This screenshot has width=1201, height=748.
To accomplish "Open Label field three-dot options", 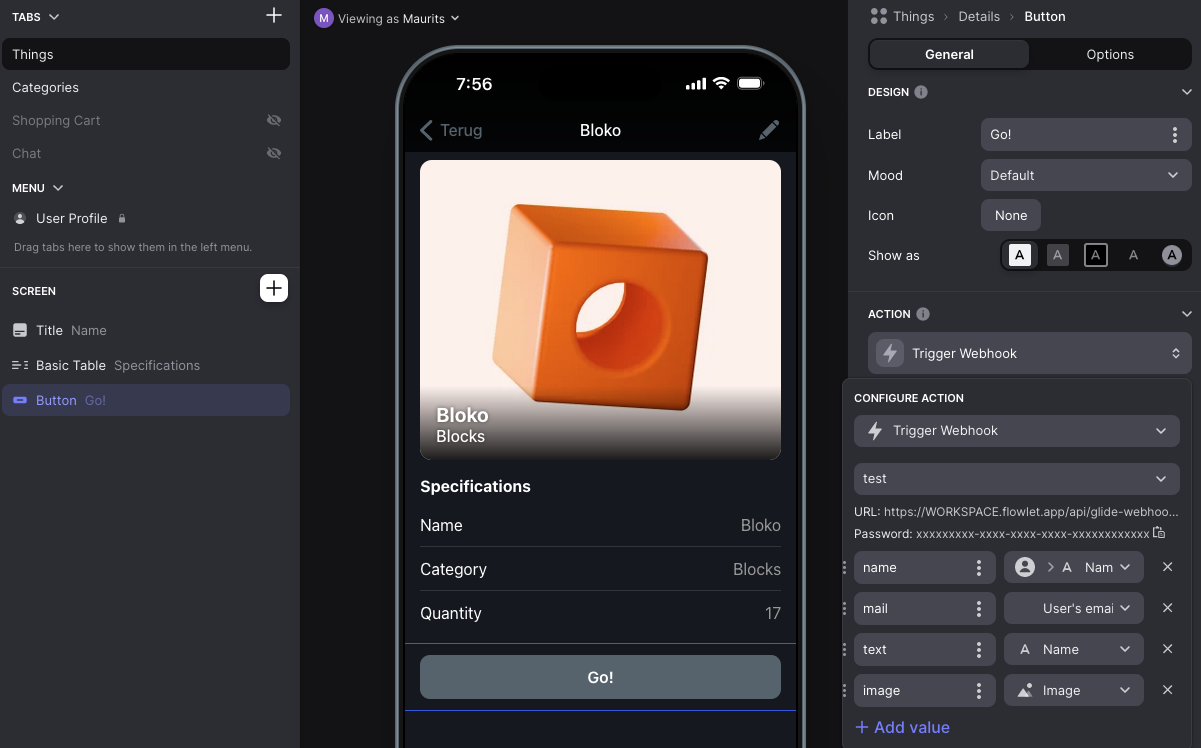I will coord(1174,134).
